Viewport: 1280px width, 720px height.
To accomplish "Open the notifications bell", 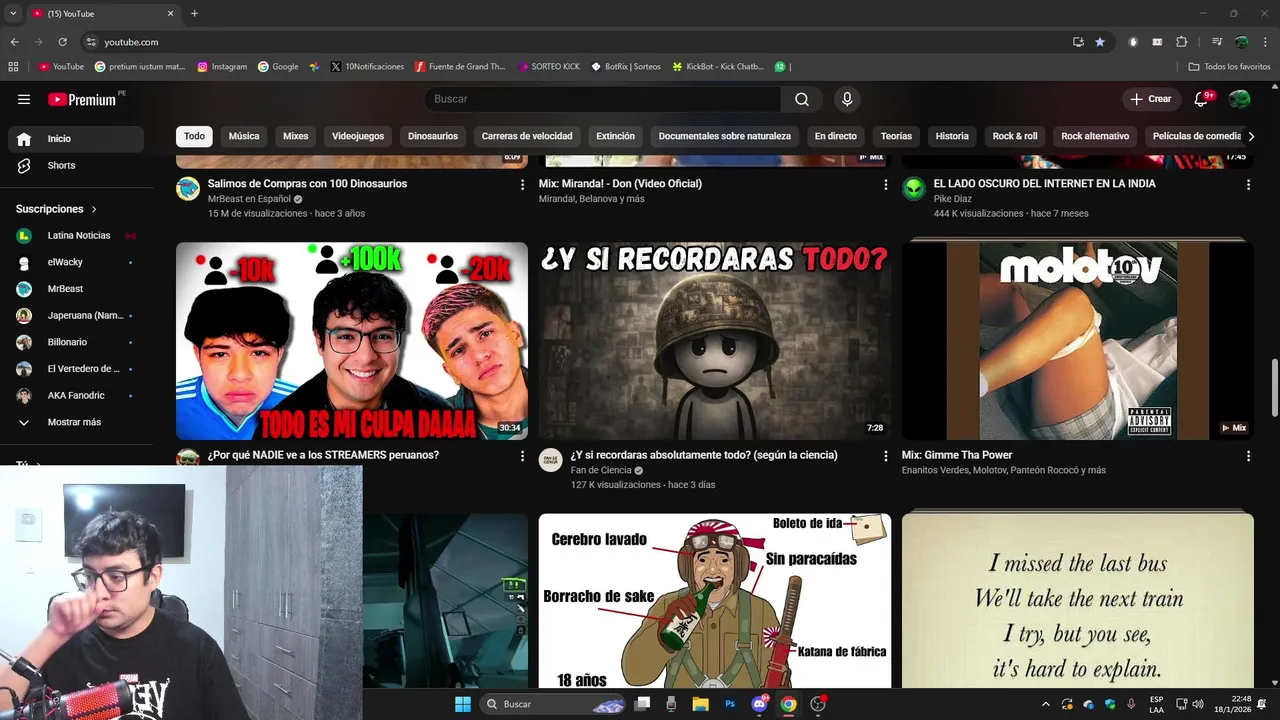I will pyautogui.click(x=1203, y=99).
